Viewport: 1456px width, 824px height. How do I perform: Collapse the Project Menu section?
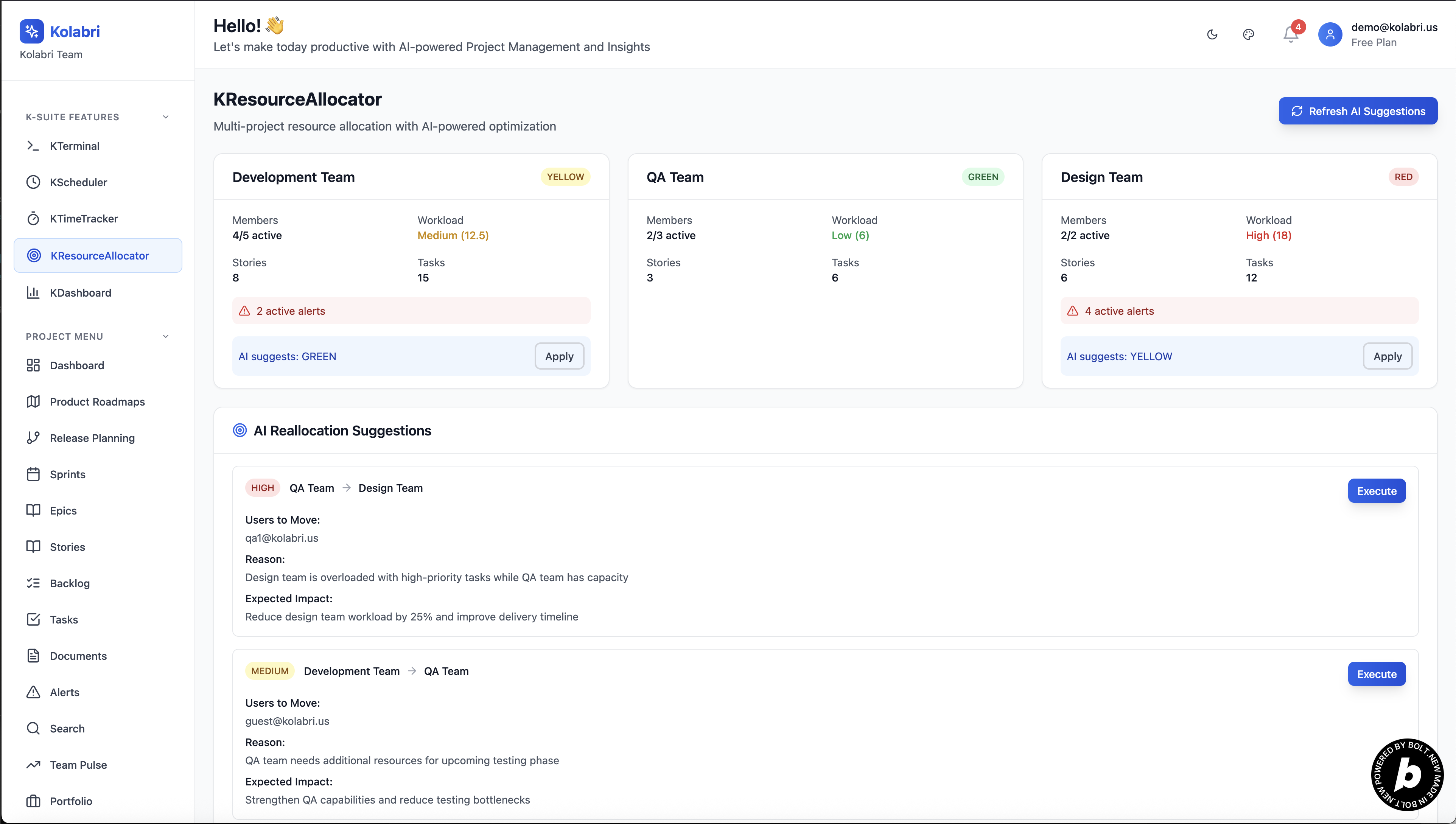click(x=165, y=336)
